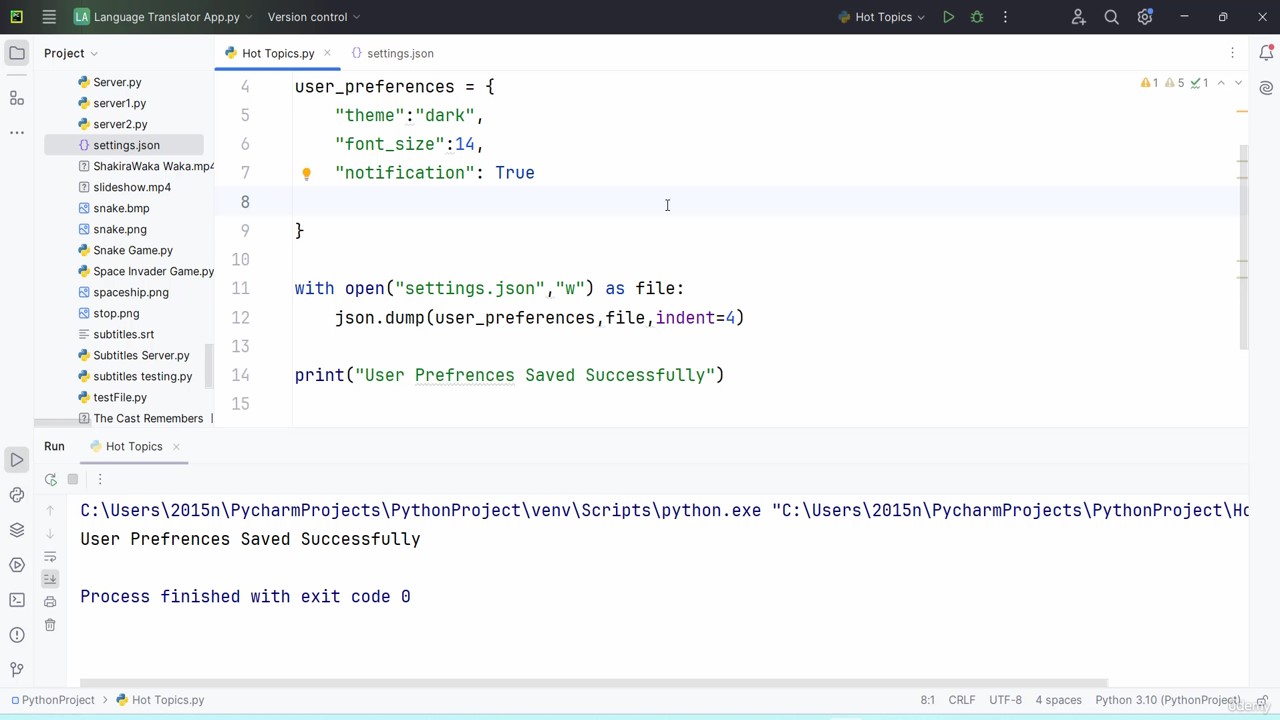Open the notifications bell icon
The width and height of the screenshot is (1280, 720).
pos(1267,53)
